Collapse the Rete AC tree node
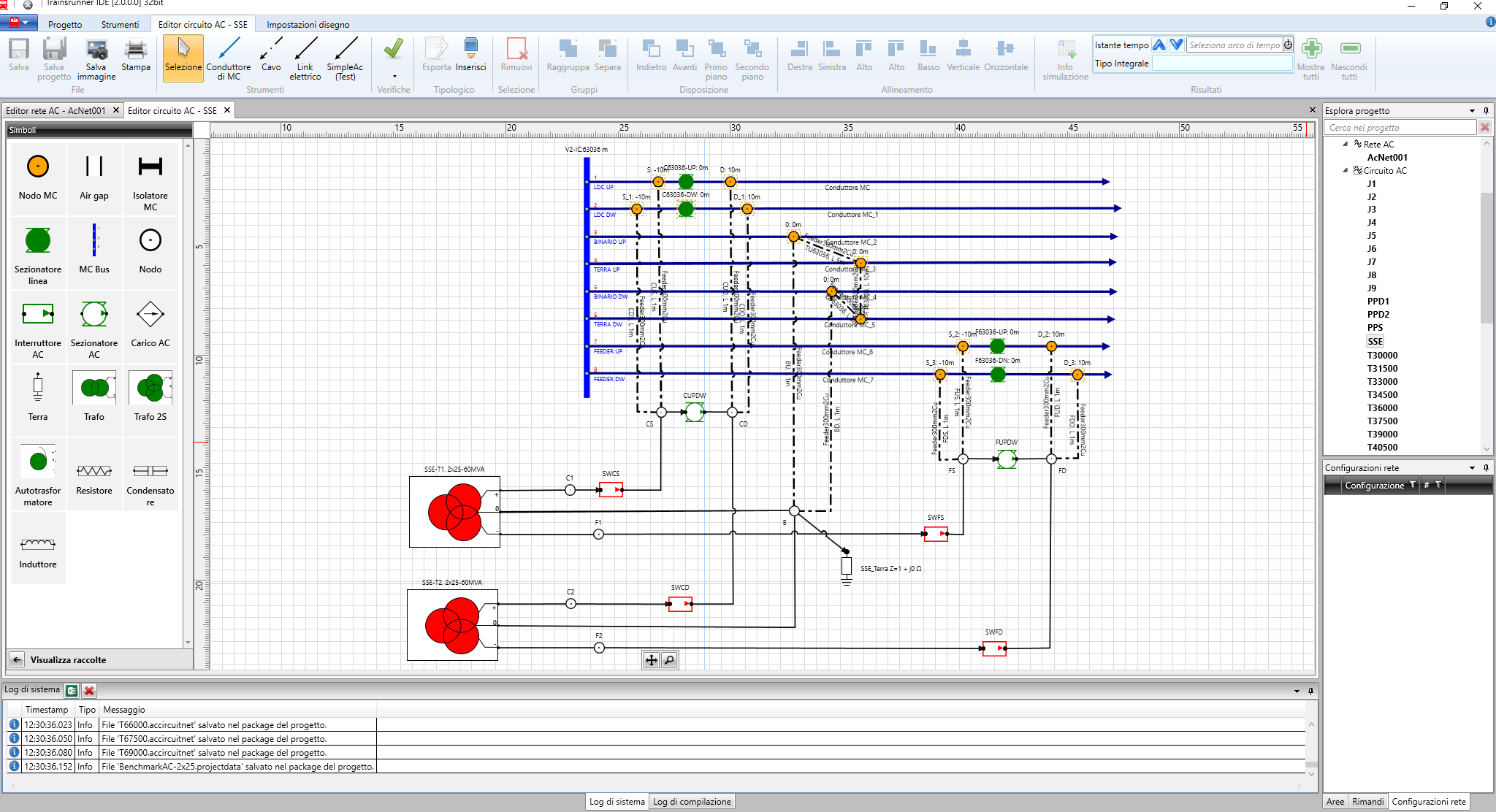Screen dimensions: 1496x812 pos(1346,144)
